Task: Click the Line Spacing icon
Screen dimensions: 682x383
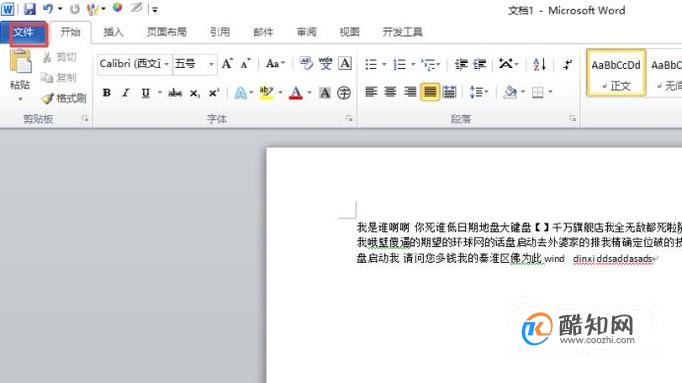Action: point(476,92)
